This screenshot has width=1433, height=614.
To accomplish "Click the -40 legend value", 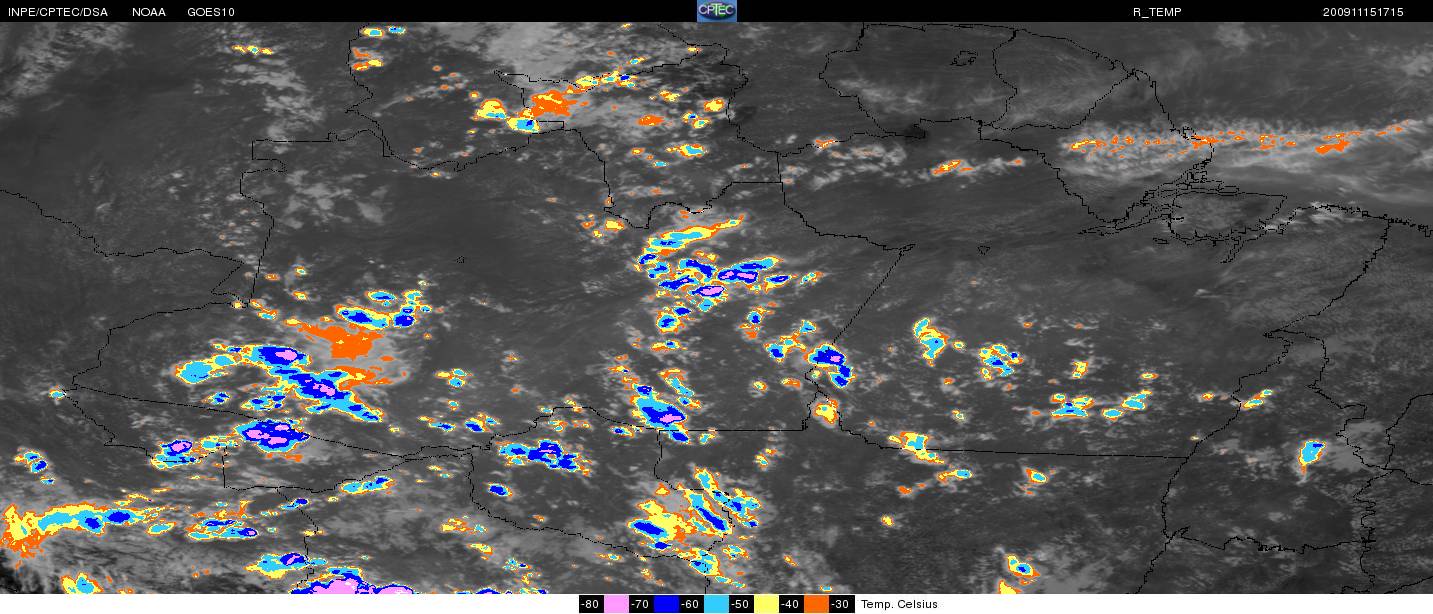I will [x=790, y=604].
